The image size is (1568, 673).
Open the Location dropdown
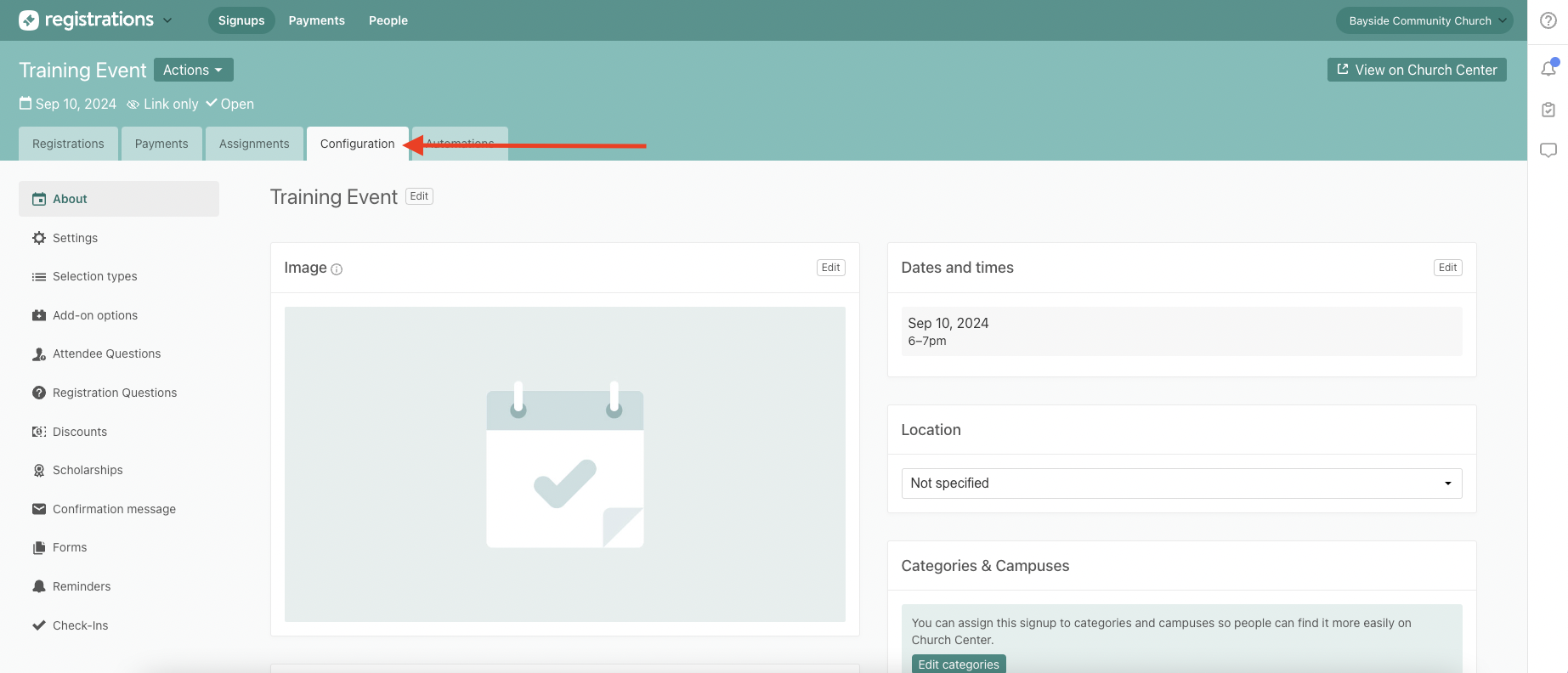click(x=1180, y=484)
